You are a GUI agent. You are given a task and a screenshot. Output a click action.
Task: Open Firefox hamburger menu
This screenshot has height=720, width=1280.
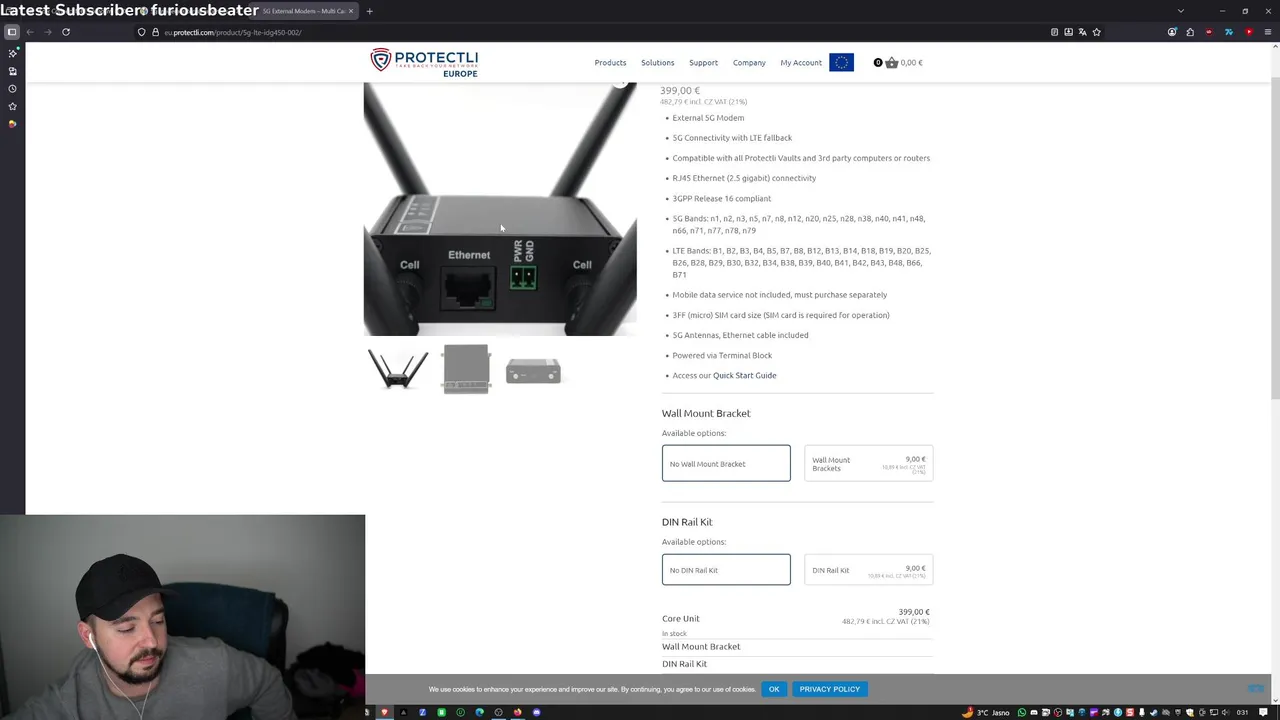pyautogui.click(x=1267, y=32)
